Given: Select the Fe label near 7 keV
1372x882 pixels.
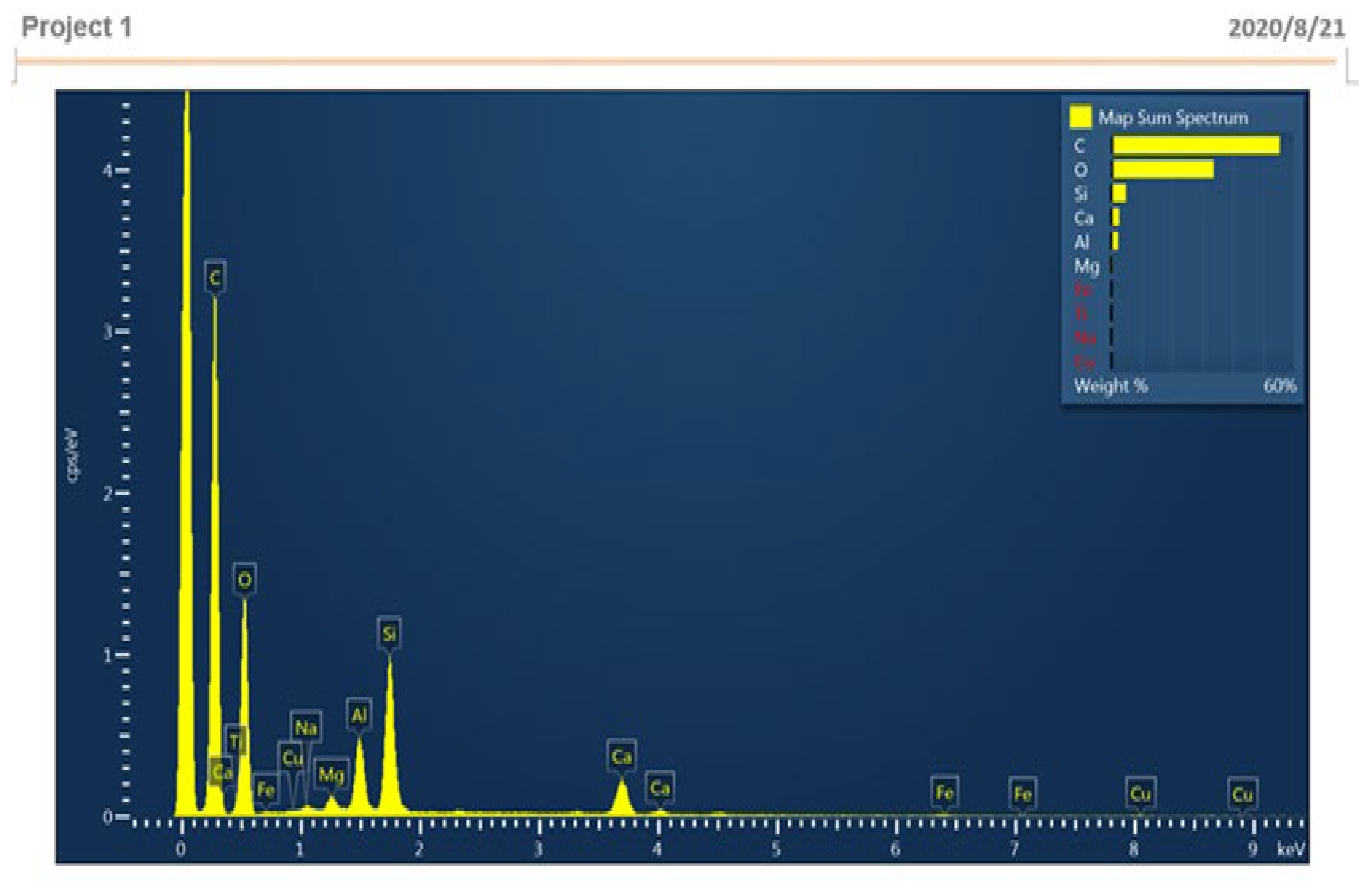Looking at the screenshot, I should pos(1022,794).
